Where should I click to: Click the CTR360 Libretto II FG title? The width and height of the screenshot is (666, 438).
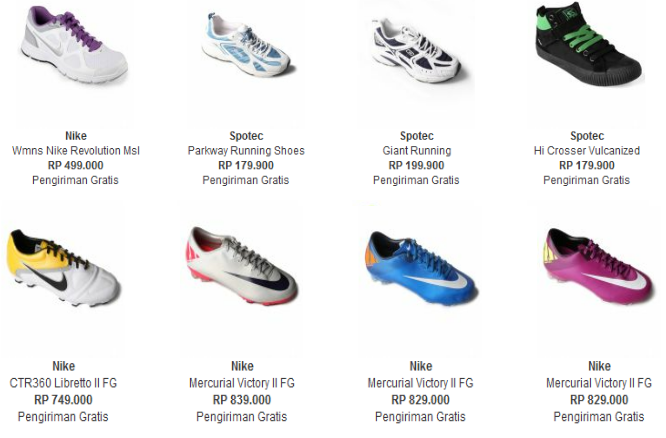pyautogui.click(x=63, y=383)
